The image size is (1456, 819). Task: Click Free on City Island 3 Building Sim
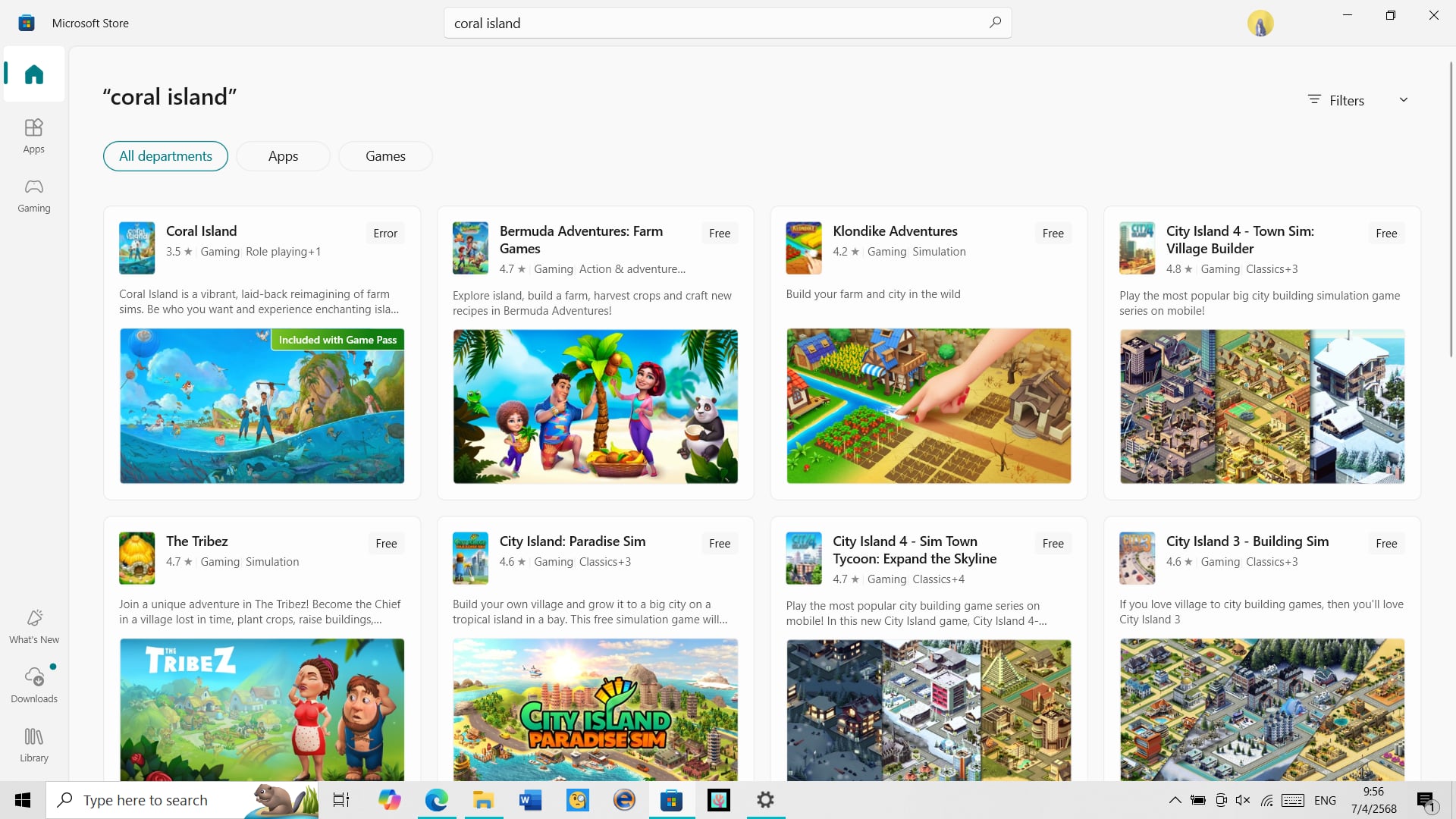[x=1386, y=544]
